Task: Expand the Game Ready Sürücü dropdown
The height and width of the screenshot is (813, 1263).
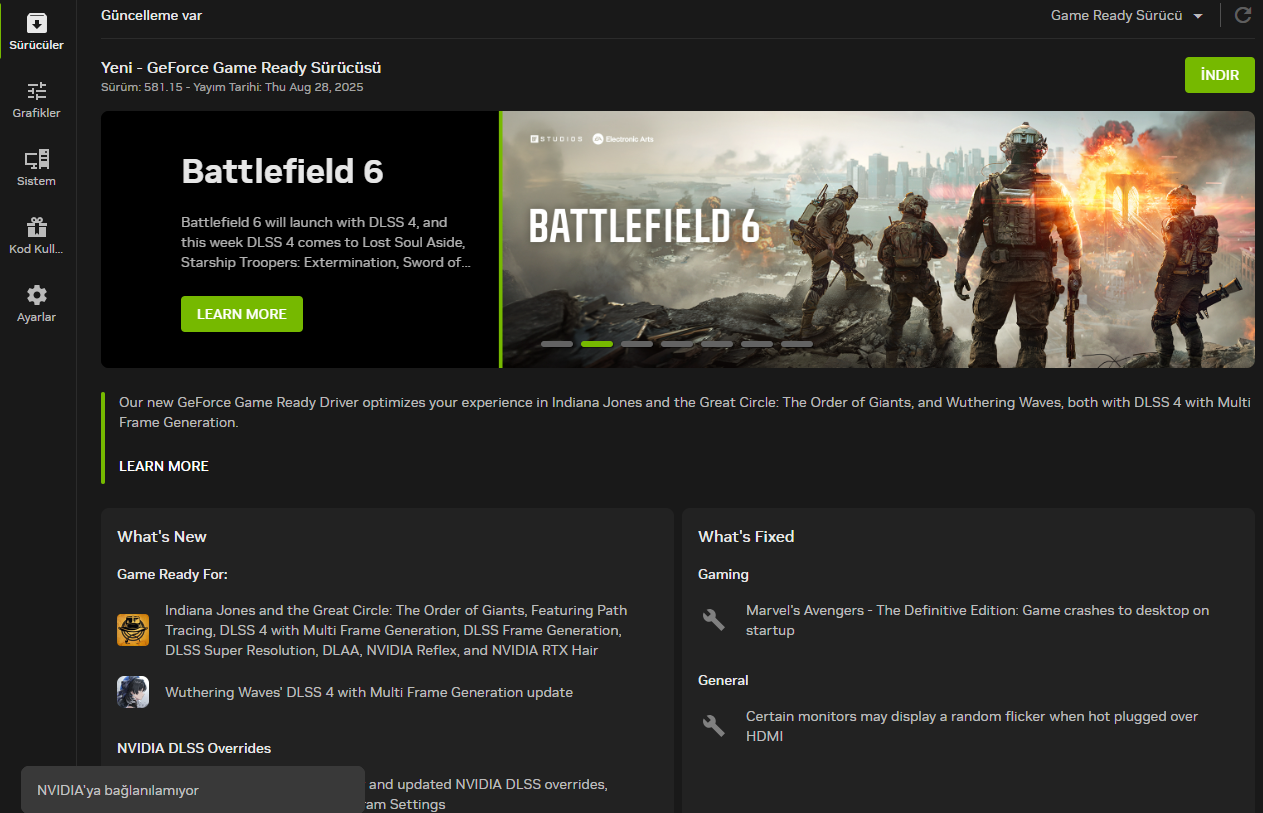Action: pos(1126,15)
